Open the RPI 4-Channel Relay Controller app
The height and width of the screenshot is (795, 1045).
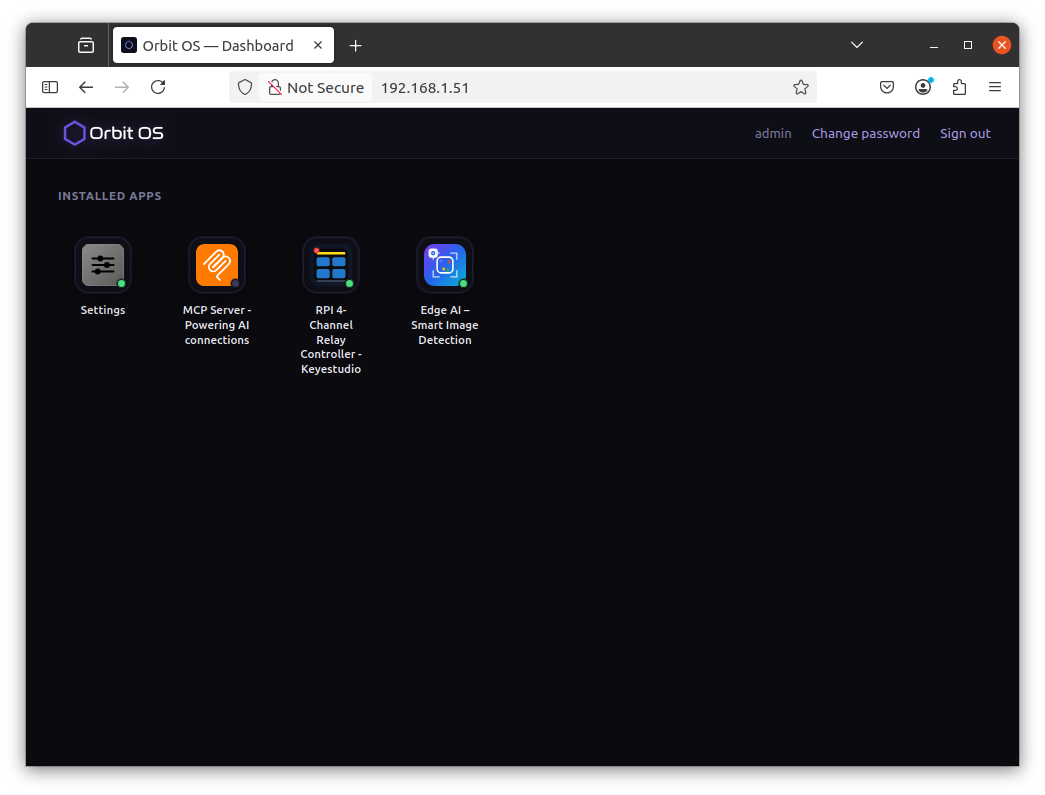tap(331, 264)
